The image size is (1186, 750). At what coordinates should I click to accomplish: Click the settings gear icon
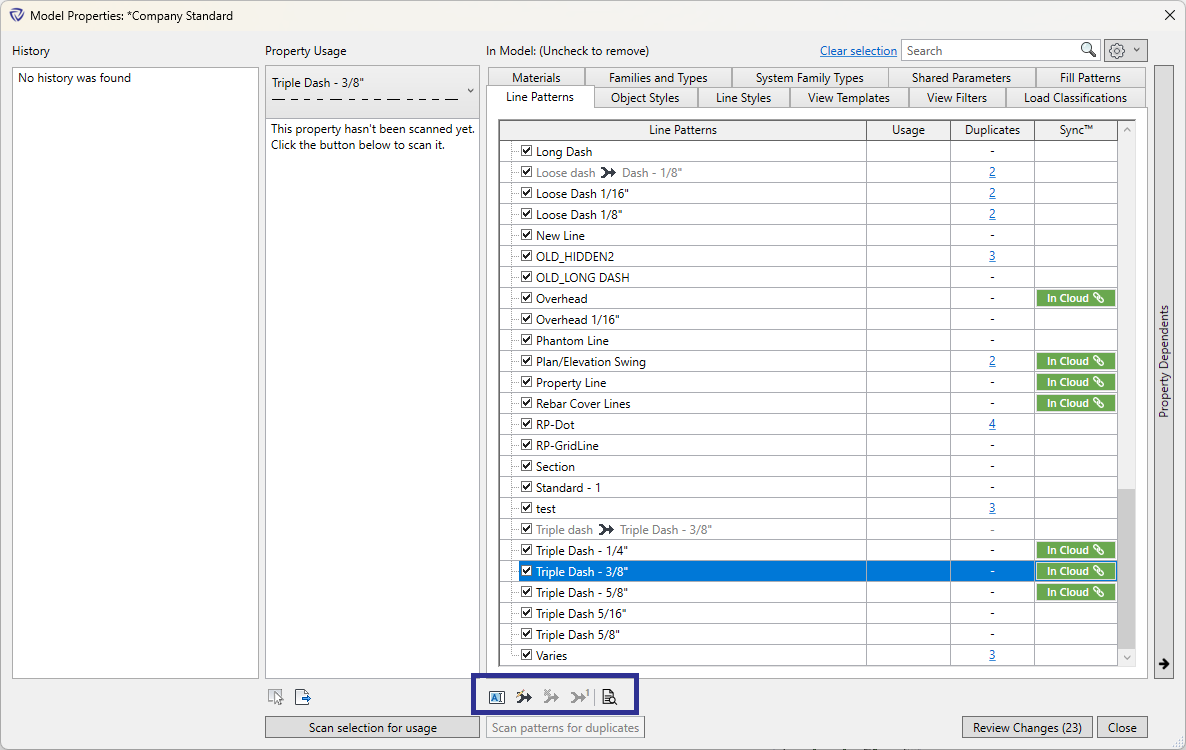pyautogui.click(x=1116, y=51)
